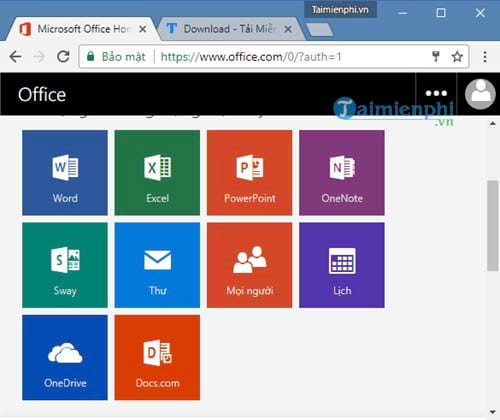
Task: Close the Microsoft Office Home tab
Action: [143, 29]
